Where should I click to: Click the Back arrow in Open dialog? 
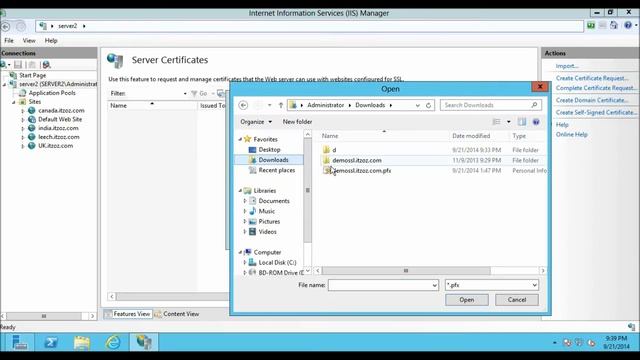[x=243, y=105]
